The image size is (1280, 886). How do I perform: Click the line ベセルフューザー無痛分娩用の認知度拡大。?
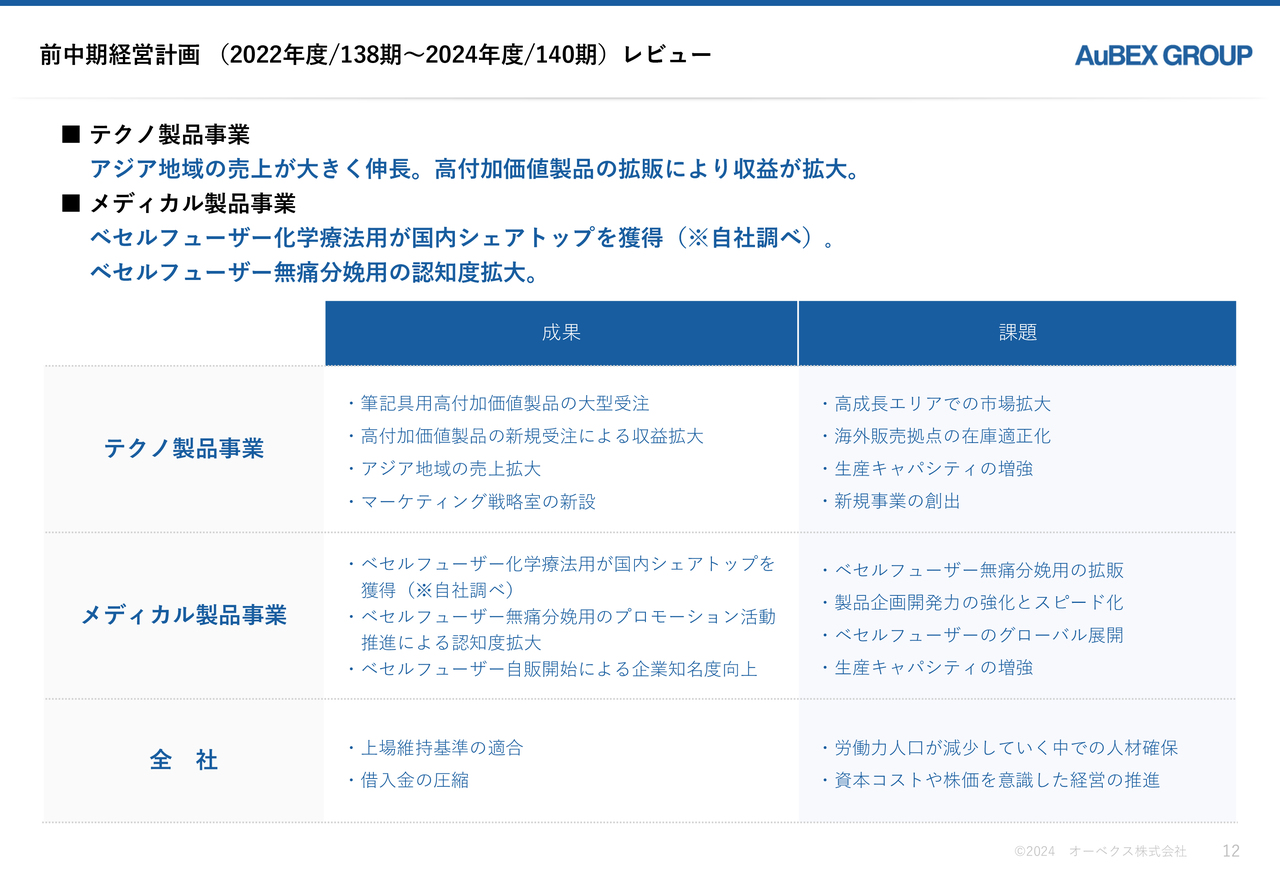(315, 273)
